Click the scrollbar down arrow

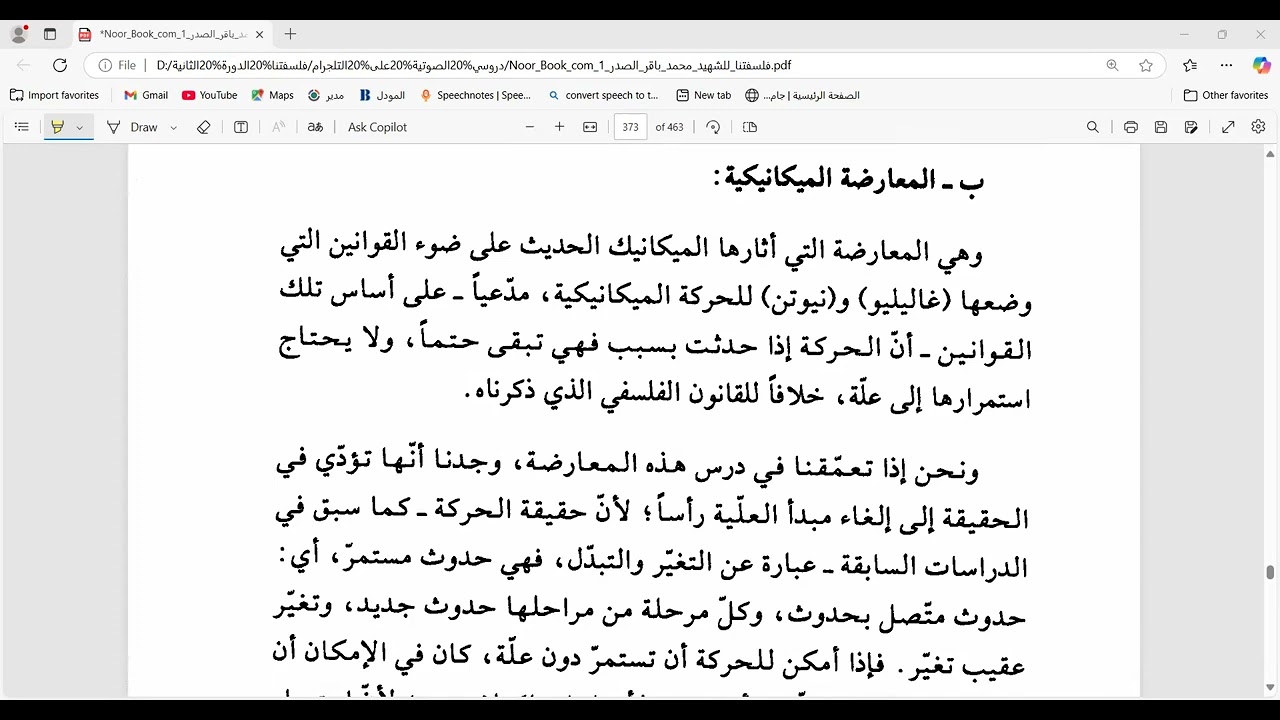point(1271,688)
